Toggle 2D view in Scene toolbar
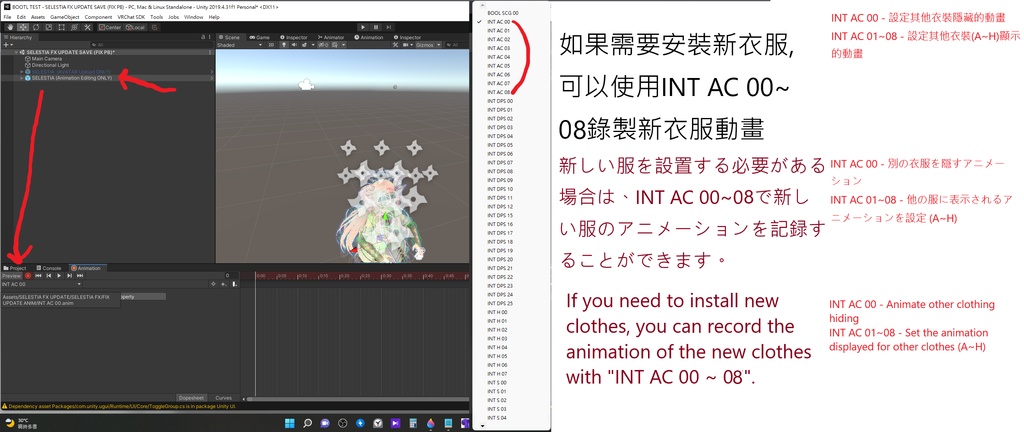1024x432 pixels. click(x=271, y=45)
